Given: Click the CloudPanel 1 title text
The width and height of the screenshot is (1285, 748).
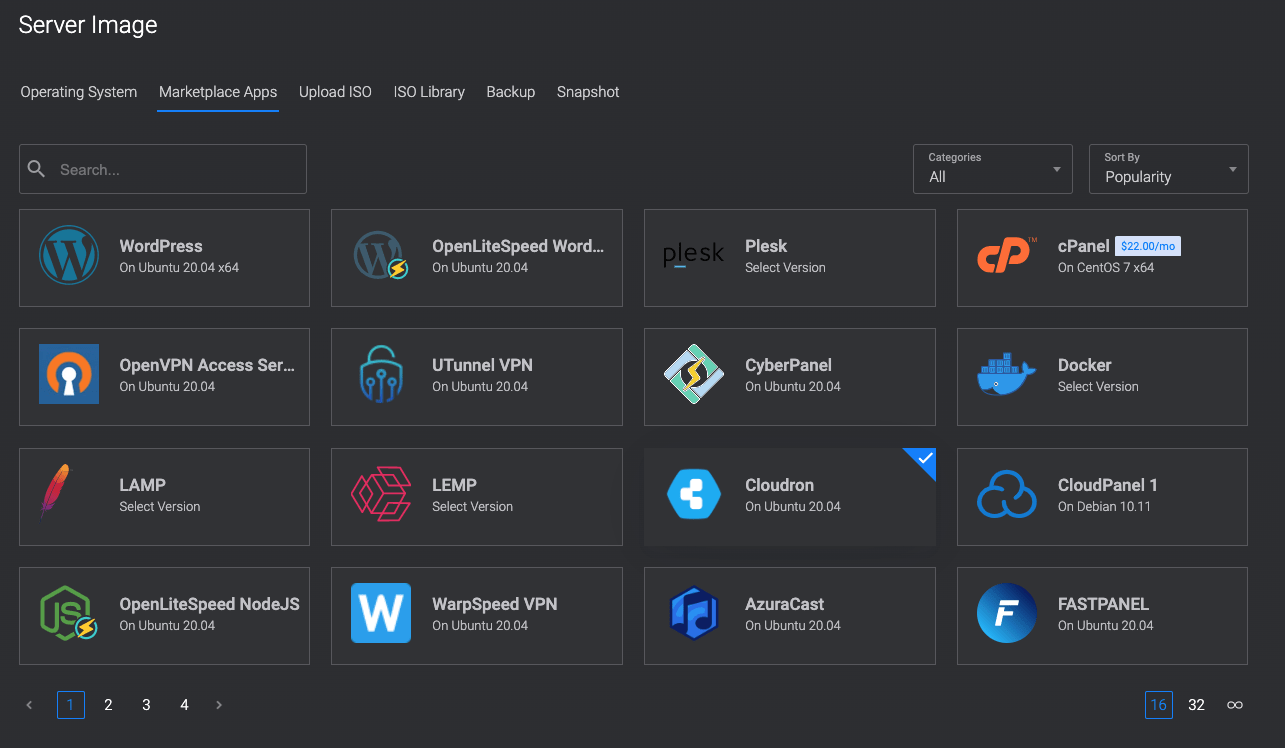Looking at the screenshot, I should tap(1108, 485).
